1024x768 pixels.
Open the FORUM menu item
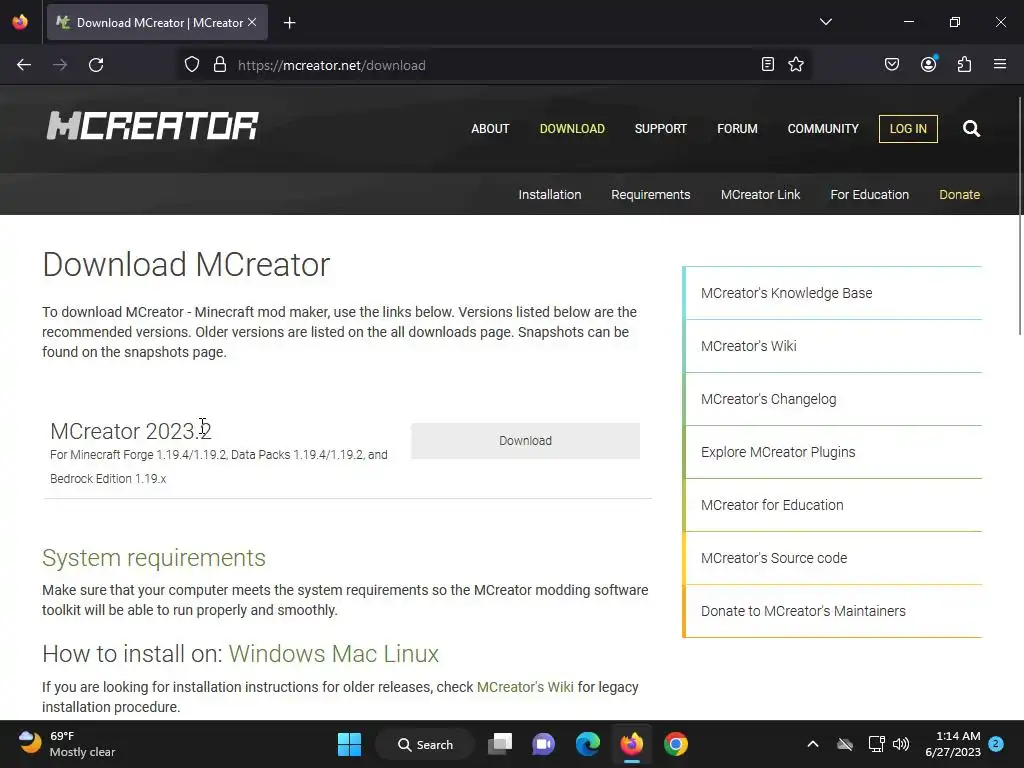coord(737,129)
